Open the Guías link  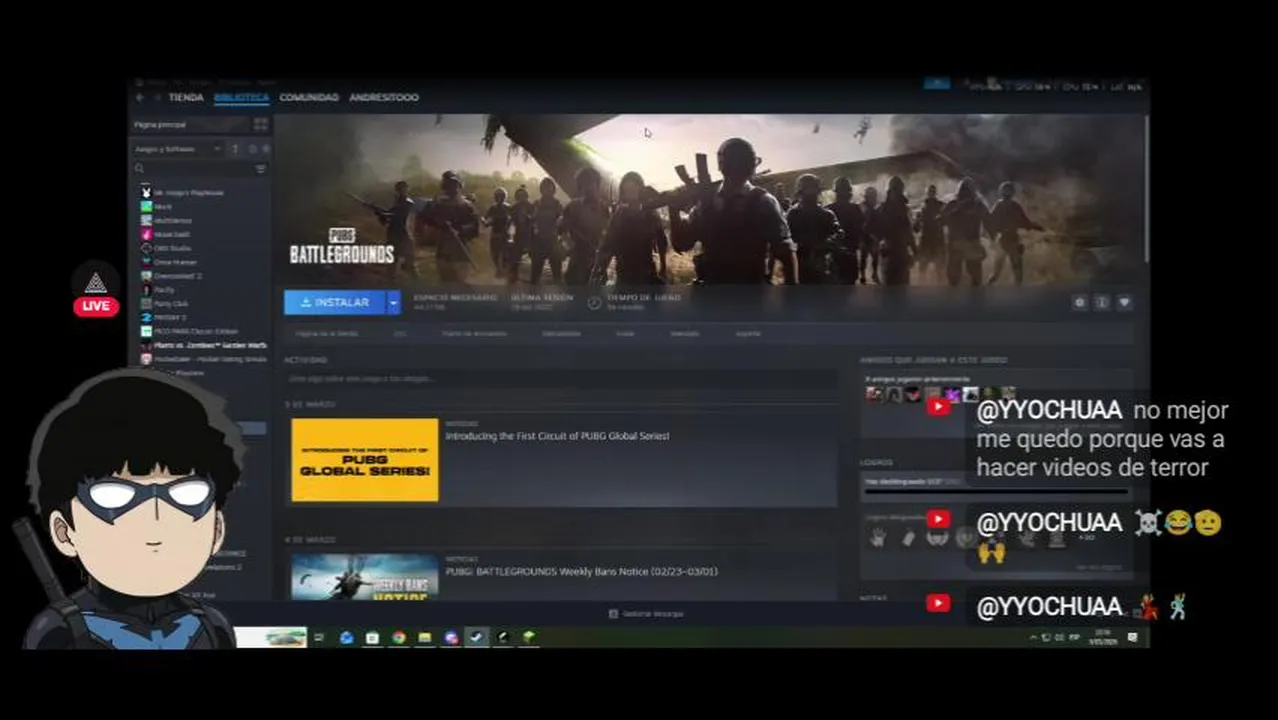click(625, 333)
